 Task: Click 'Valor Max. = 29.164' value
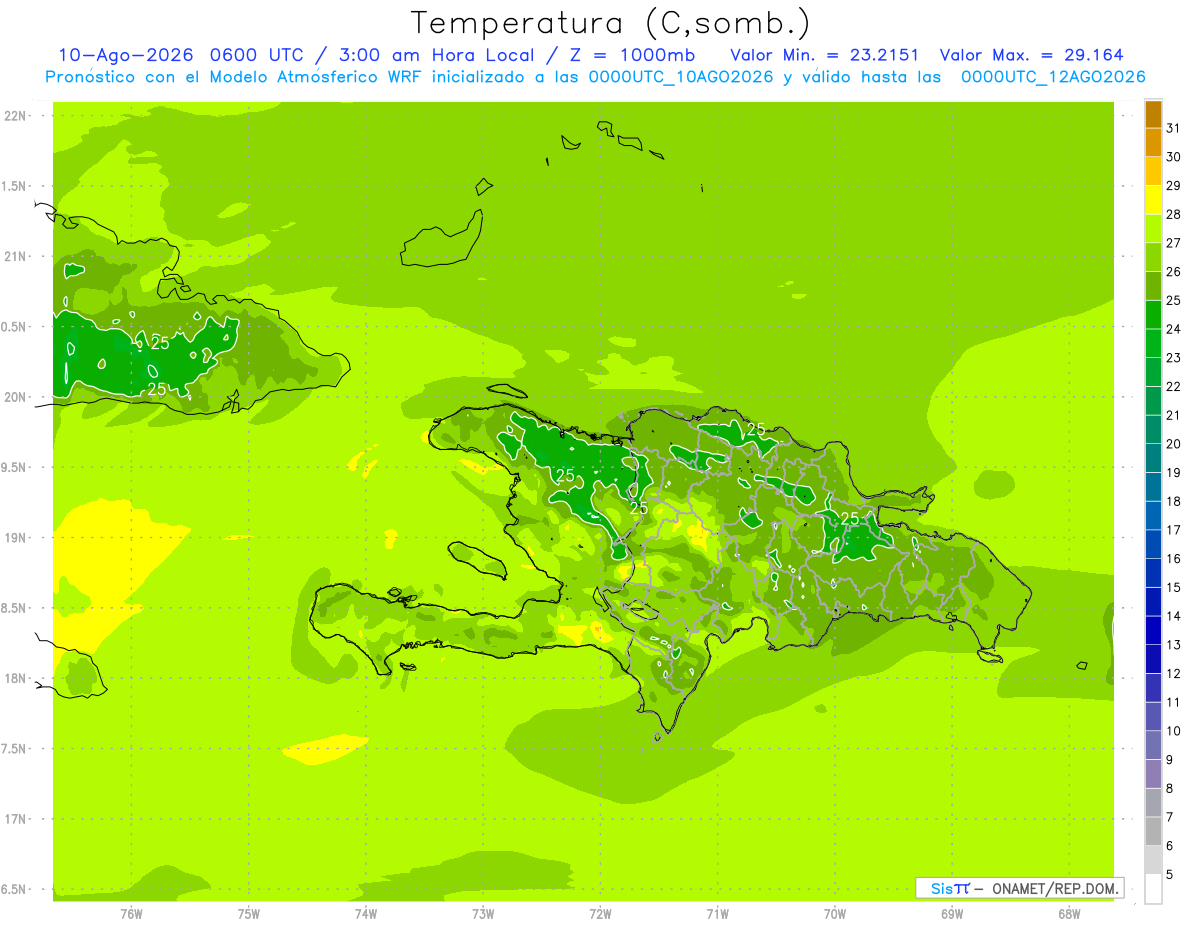coord(1032,55)
